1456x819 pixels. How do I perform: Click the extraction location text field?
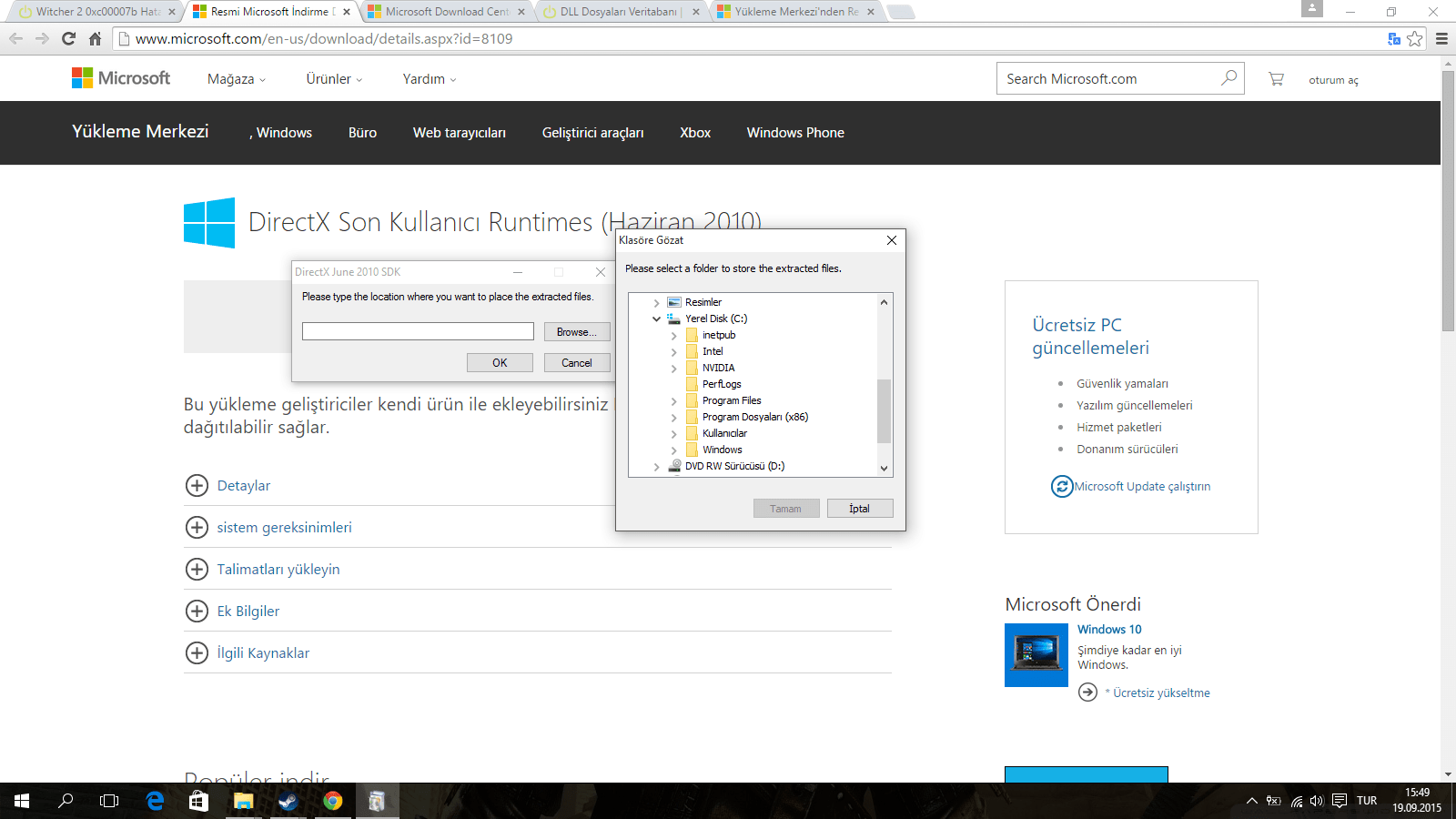[x=418, y=331]
